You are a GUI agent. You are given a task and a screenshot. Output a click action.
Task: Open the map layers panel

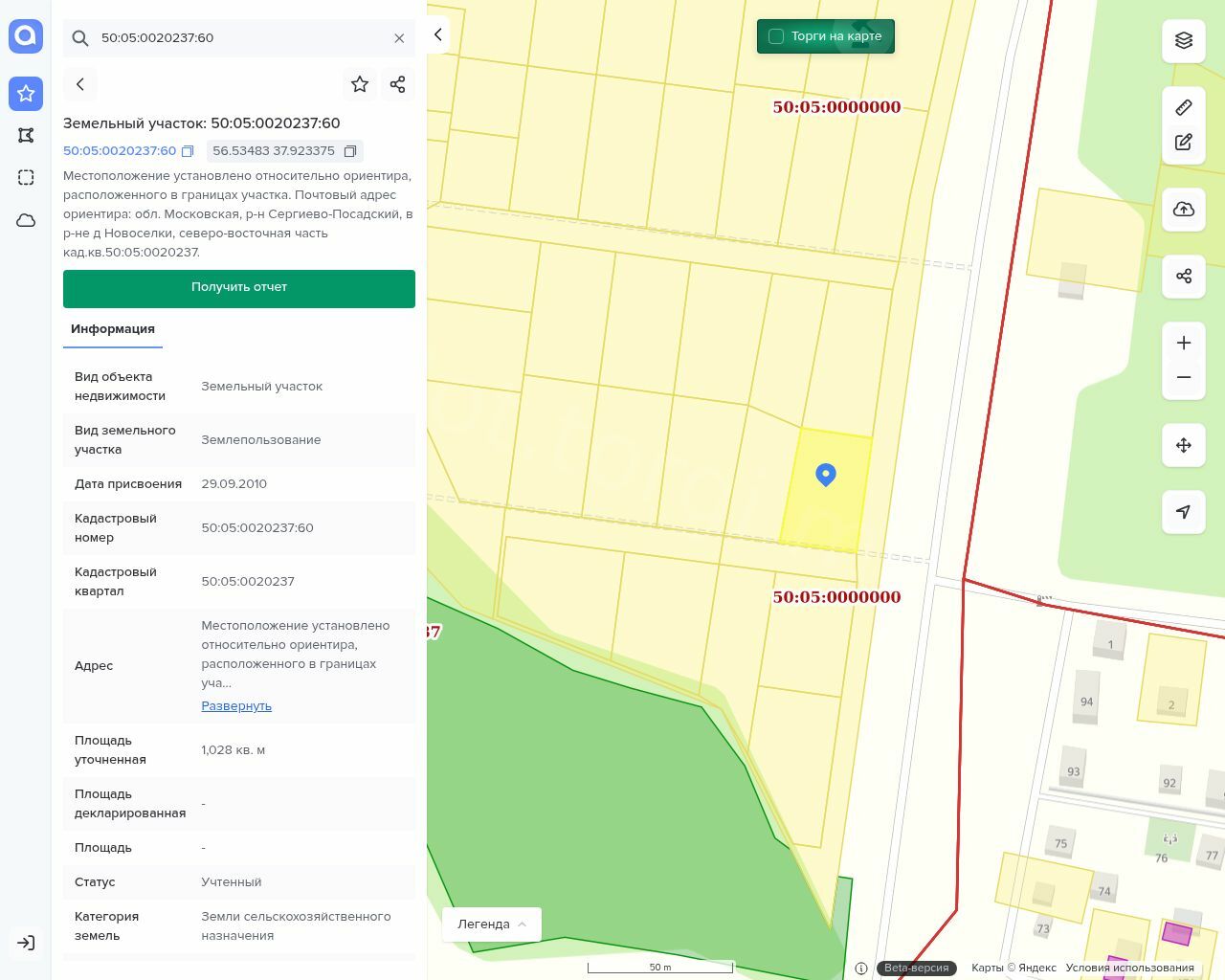[x=1184, y=40]
